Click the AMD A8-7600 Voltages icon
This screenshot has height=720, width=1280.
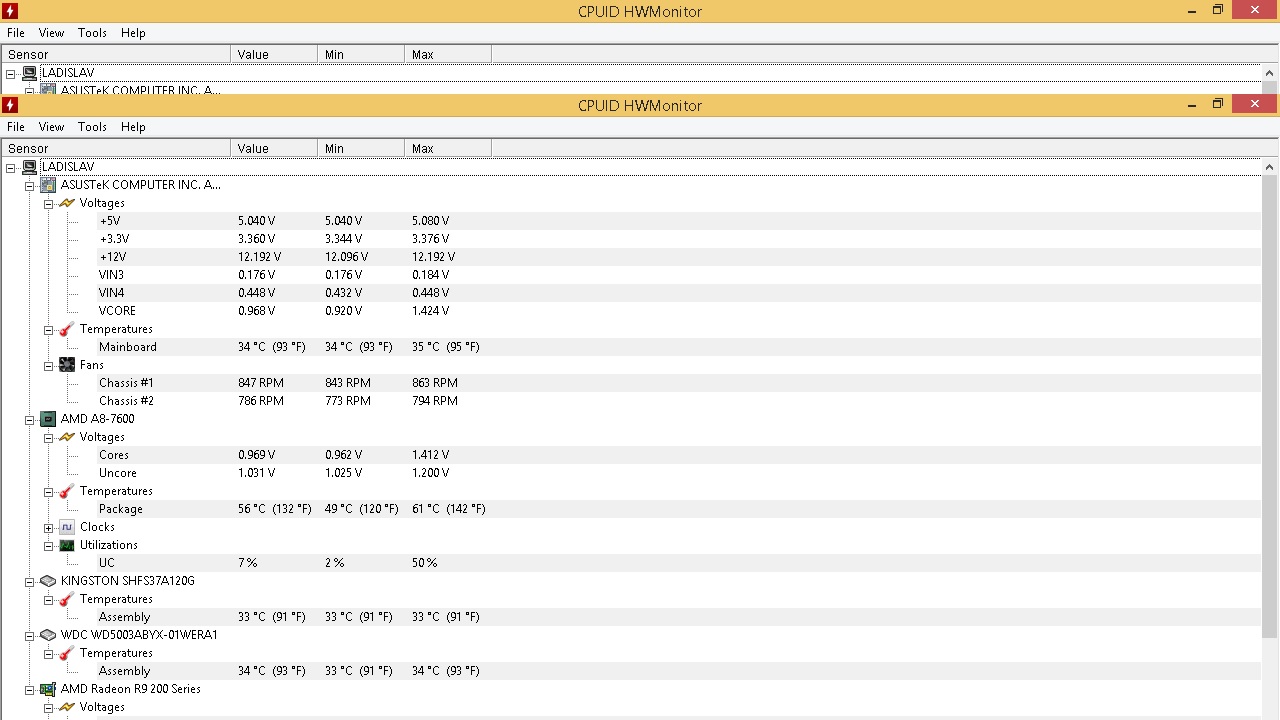click(67, 437)
